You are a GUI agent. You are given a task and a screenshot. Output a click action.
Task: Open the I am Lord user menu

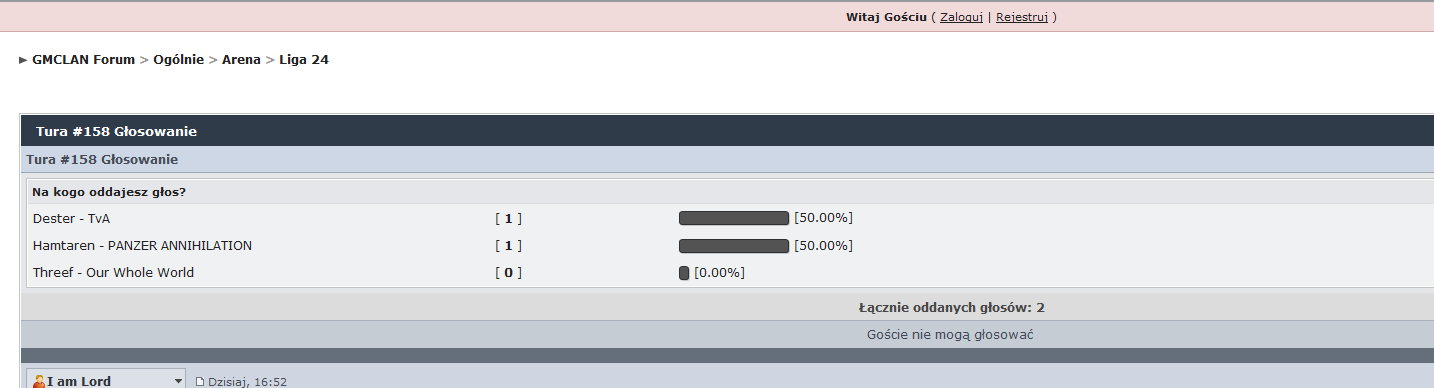[x=106, y=380]
